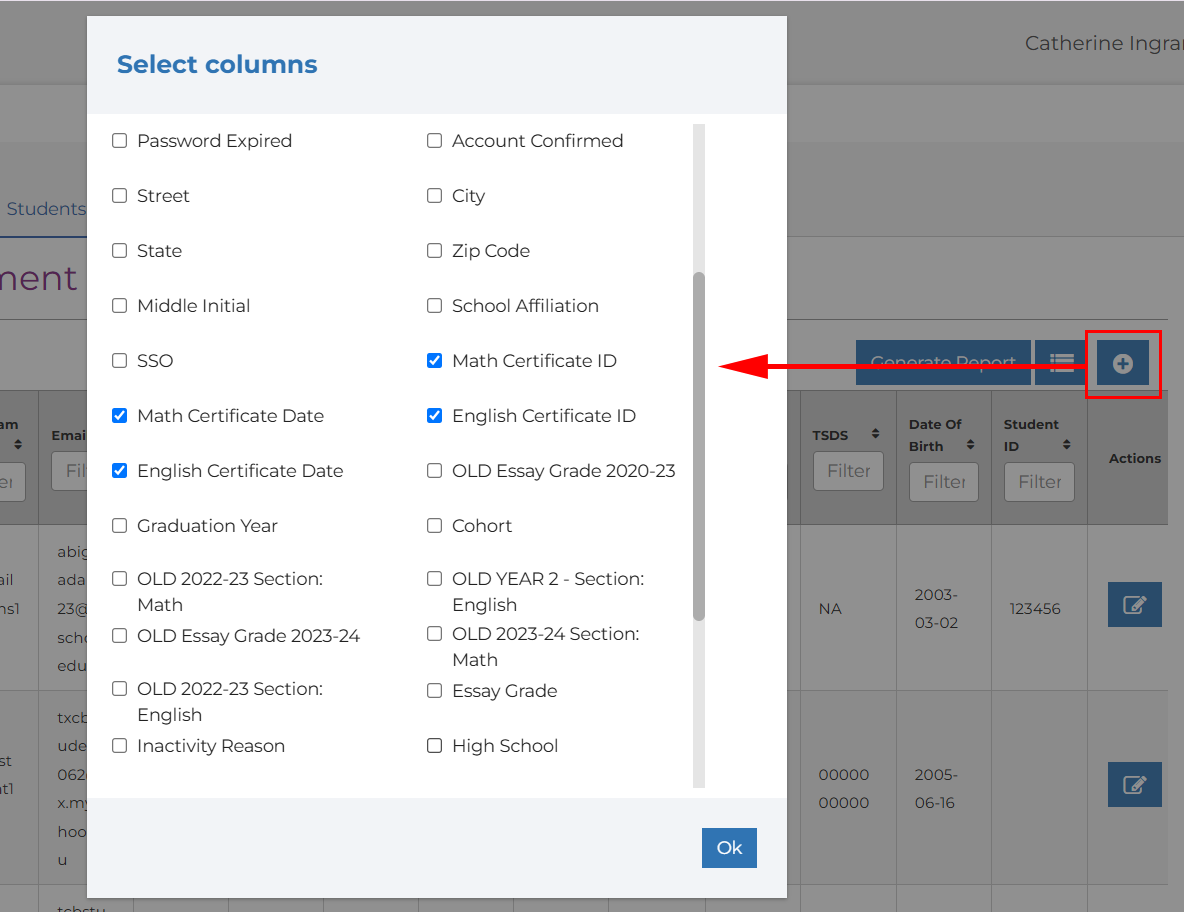The height and width of the screenshot is (912, 1184).
Task: Click the Generate Report button
Action: click(x=942, y=363)
